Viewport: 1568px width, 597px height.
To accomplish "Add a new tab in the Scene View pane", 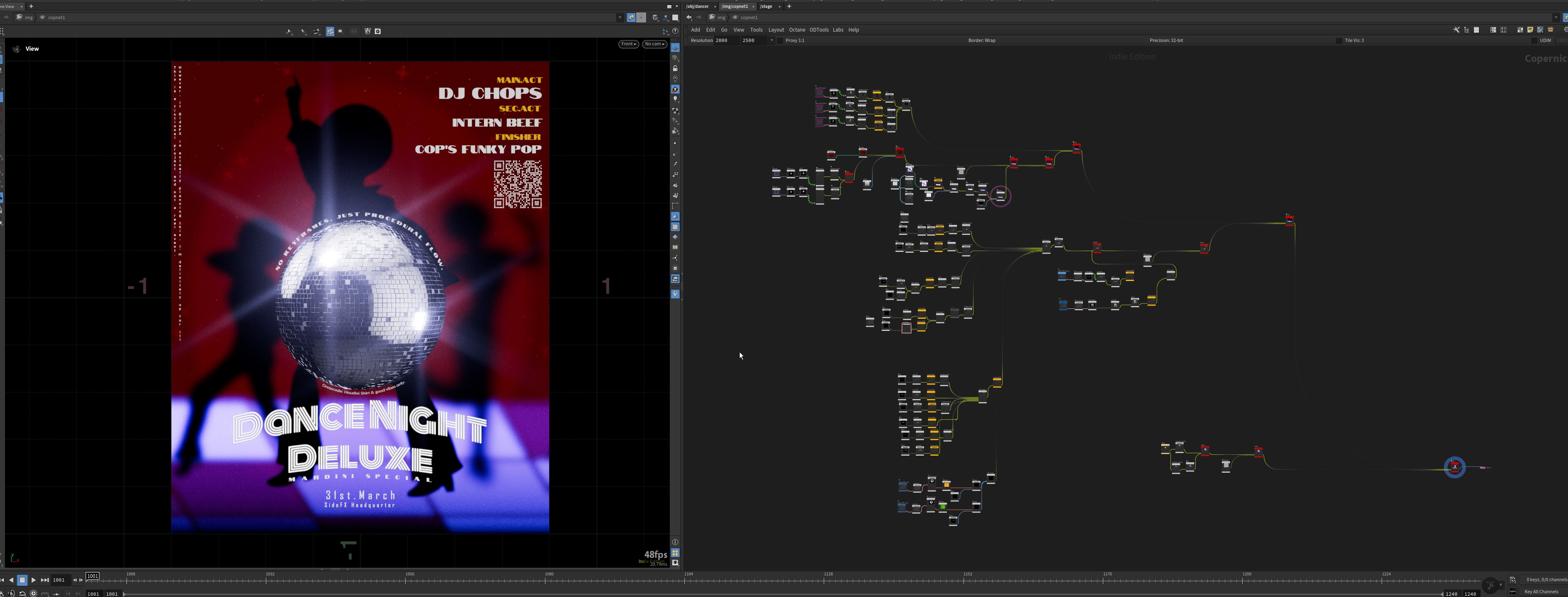I will [x=31, y=6].
